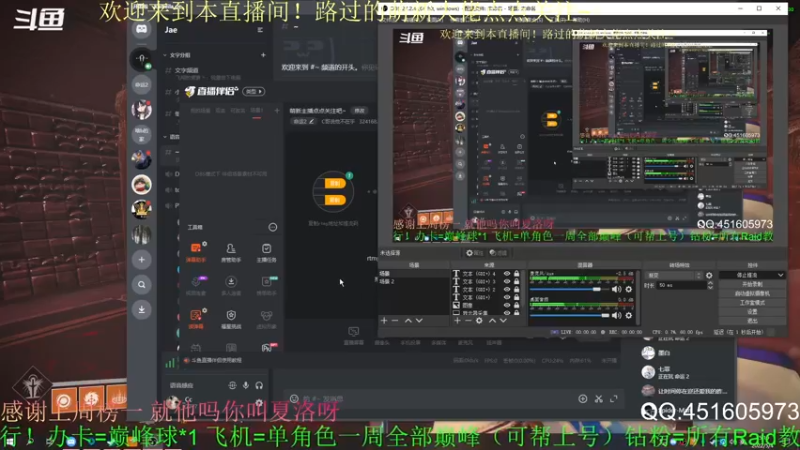This screenshot has width=800, height=450.
Task: Select the anime girl avatar server
Action: tap(141, 109)
